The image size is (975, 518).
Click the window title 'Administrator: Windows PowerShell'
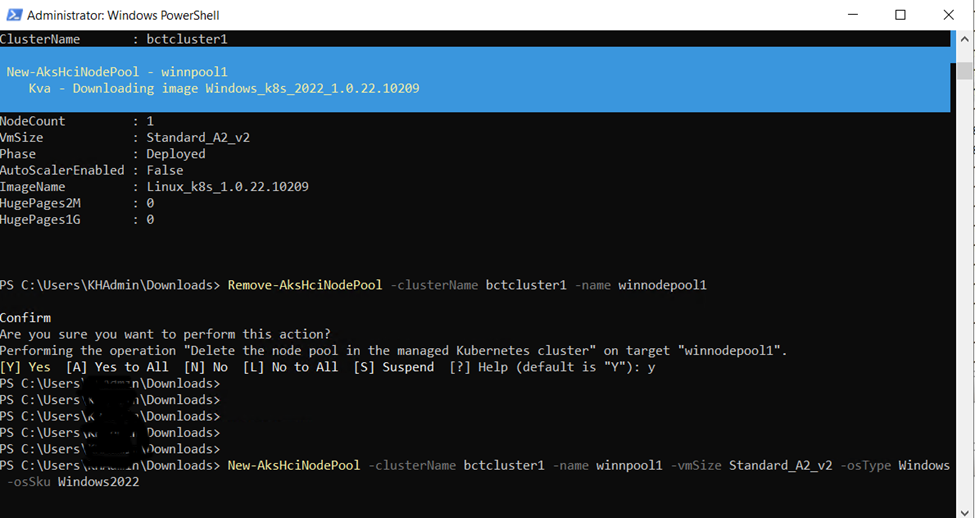tap(123, 16)
